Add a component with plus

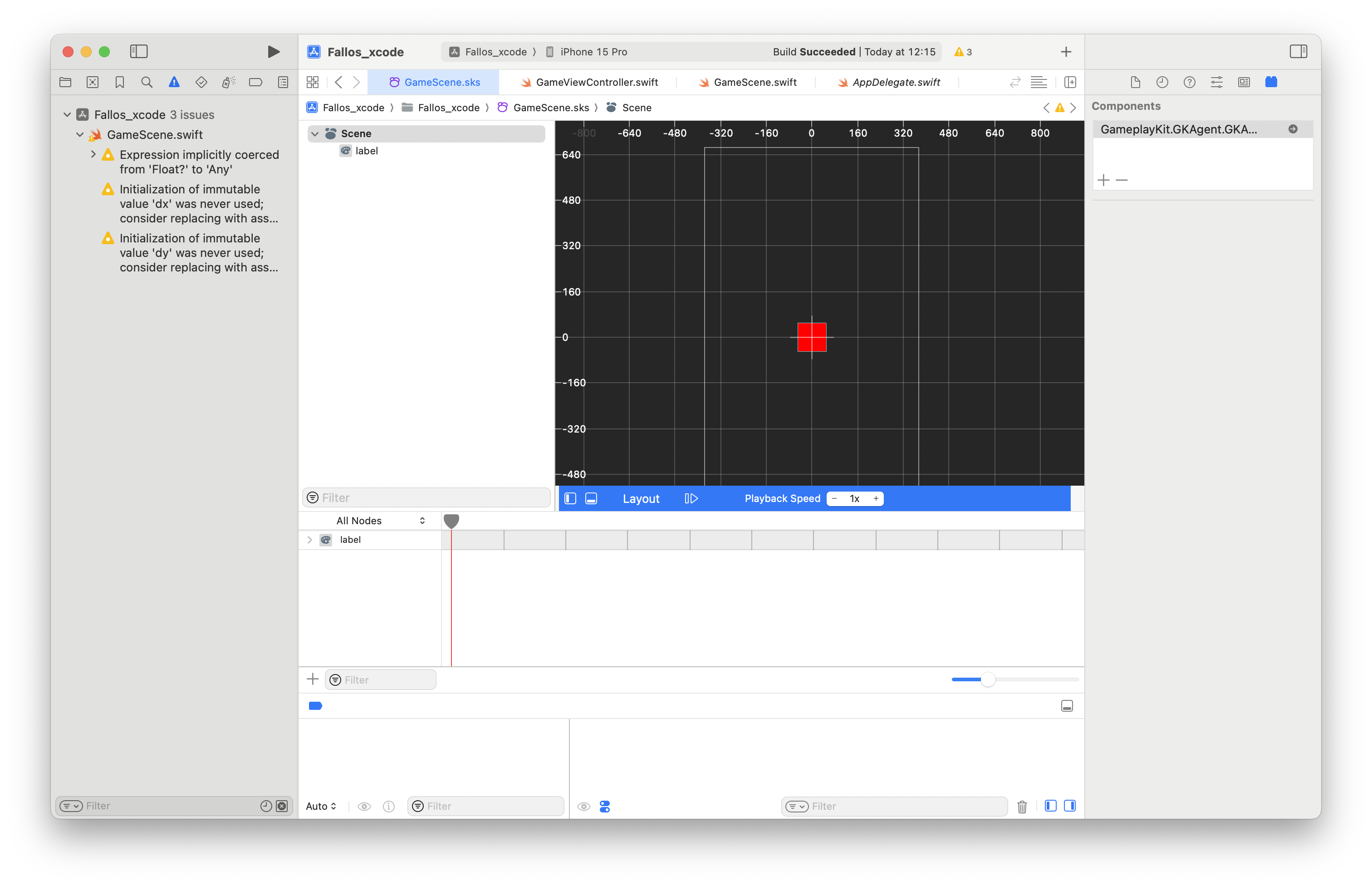[x=1103, y=180]
